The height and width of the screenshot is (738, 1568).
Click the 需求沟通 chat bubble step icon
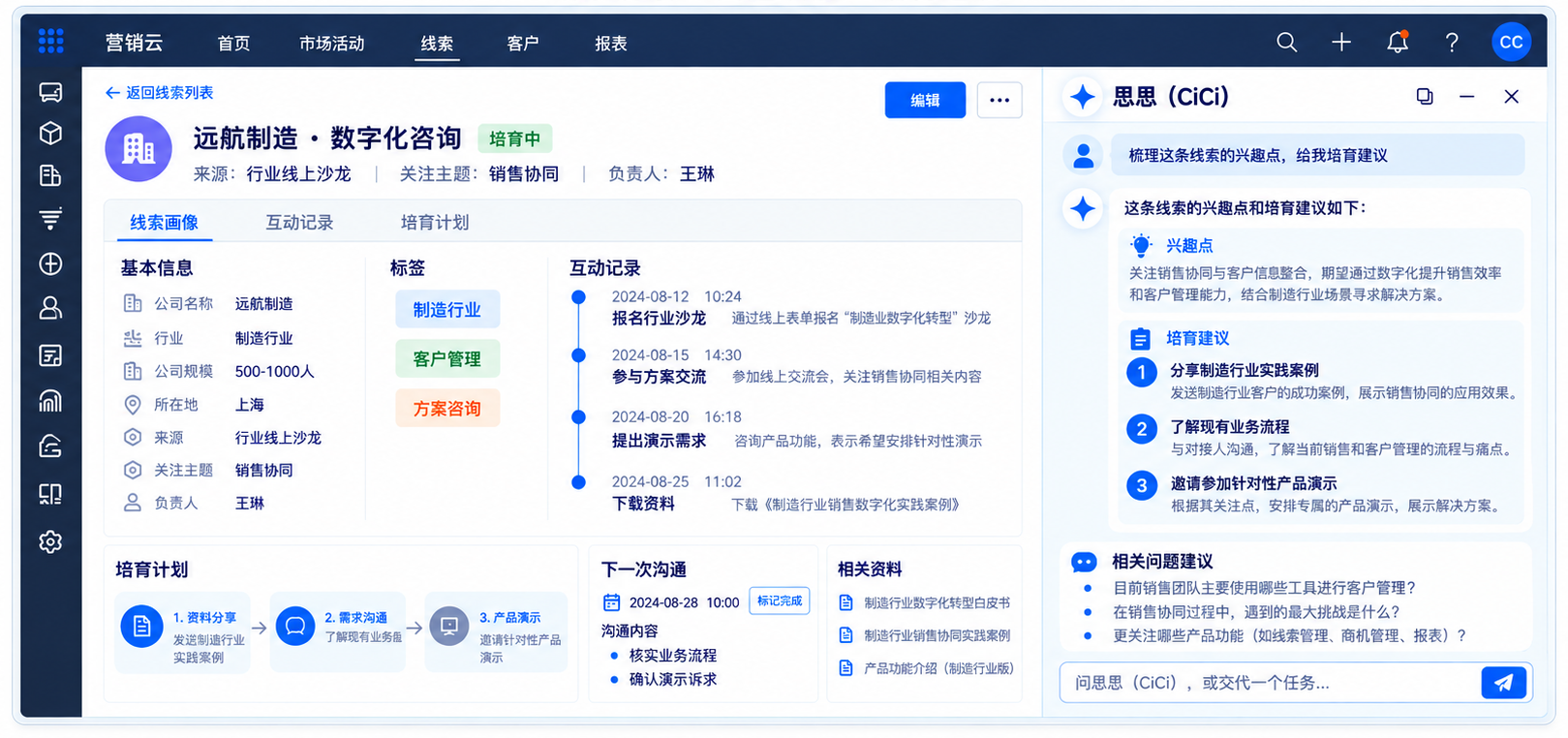click(295, 627)
